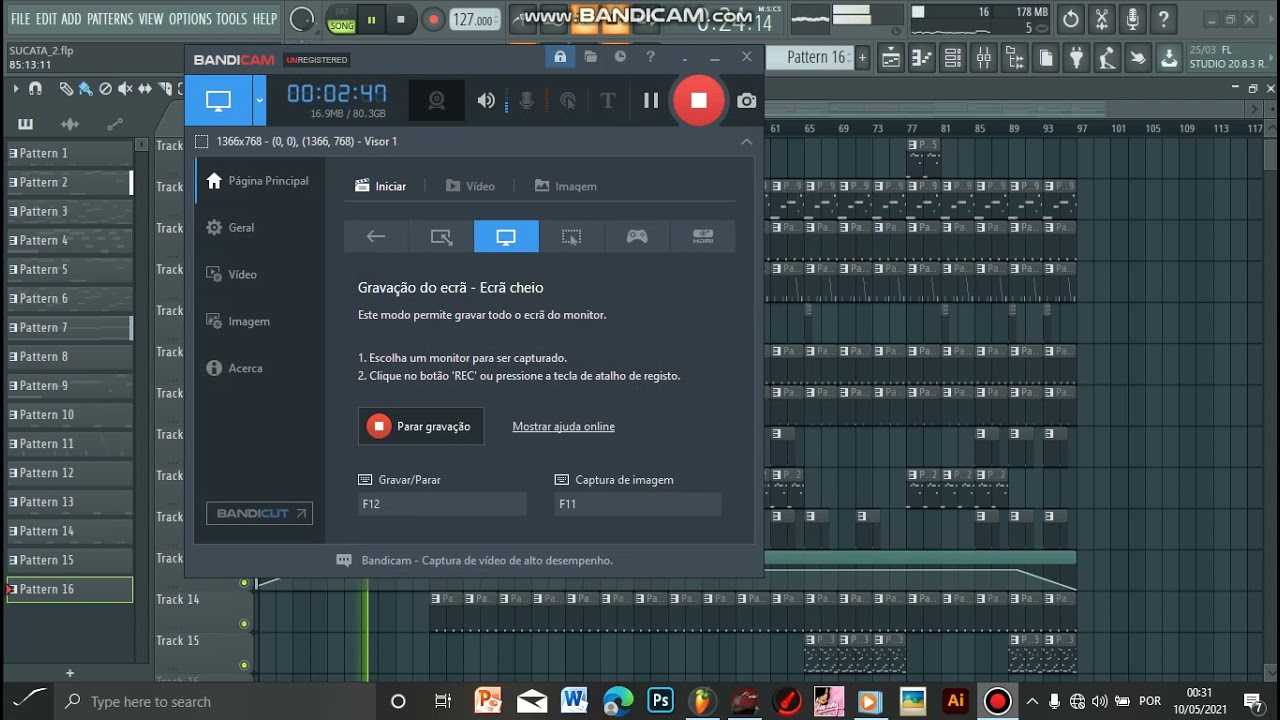The image size is (1280, 720).
Task: Open the FL Studio mixer icon
Action: 984,58
